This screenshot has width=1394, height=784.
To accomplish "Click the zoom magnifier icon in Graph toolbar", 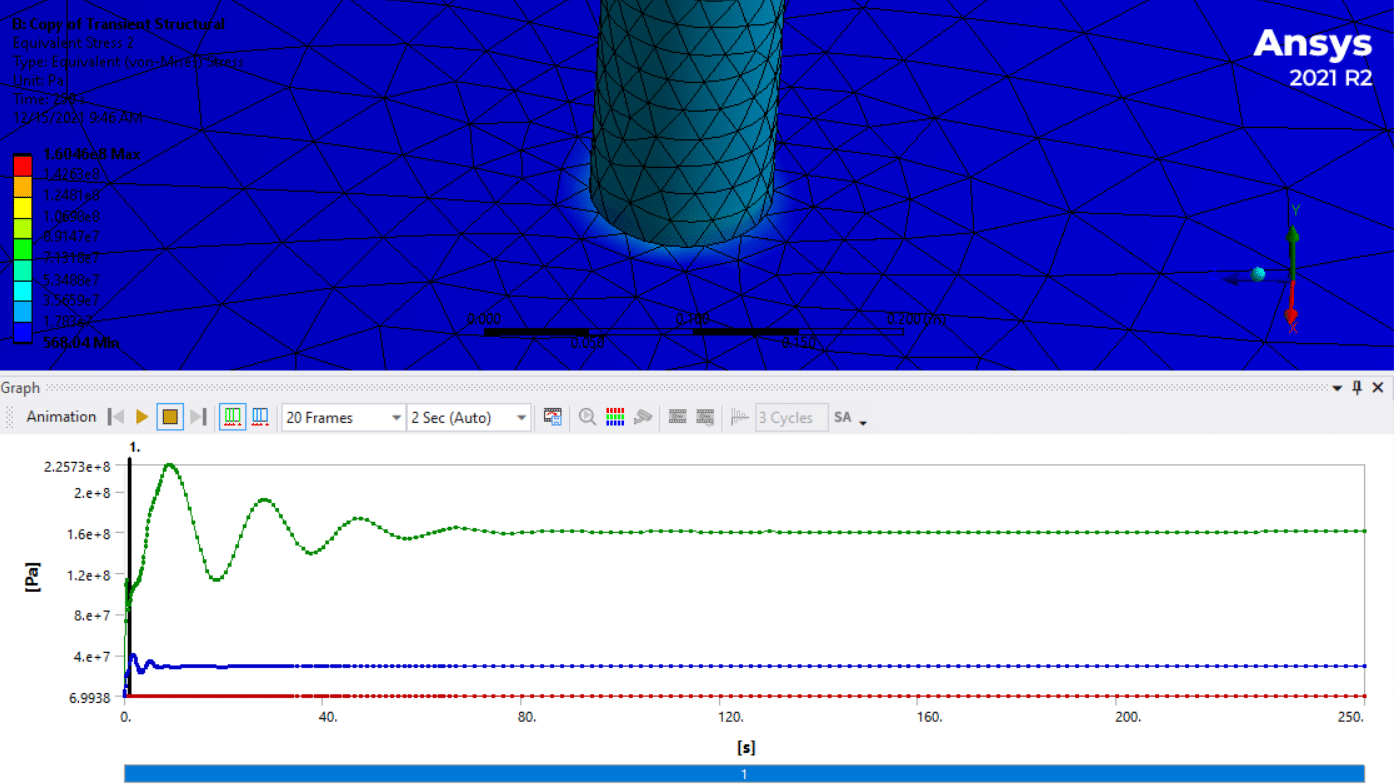I will coord(588,417).
